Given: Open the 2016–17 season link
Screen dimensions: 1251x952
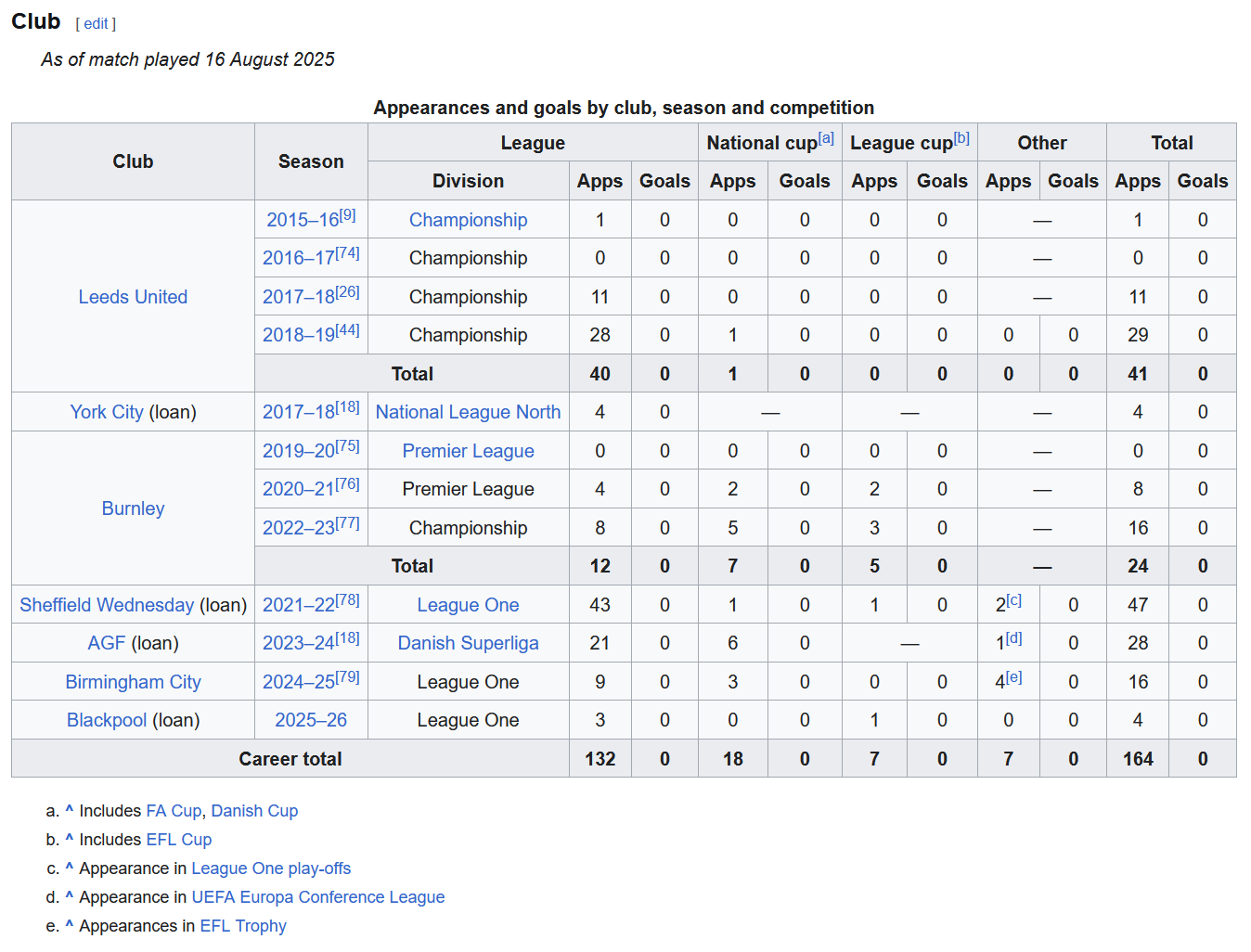Looking at the screenshot, I should [298, 258].
